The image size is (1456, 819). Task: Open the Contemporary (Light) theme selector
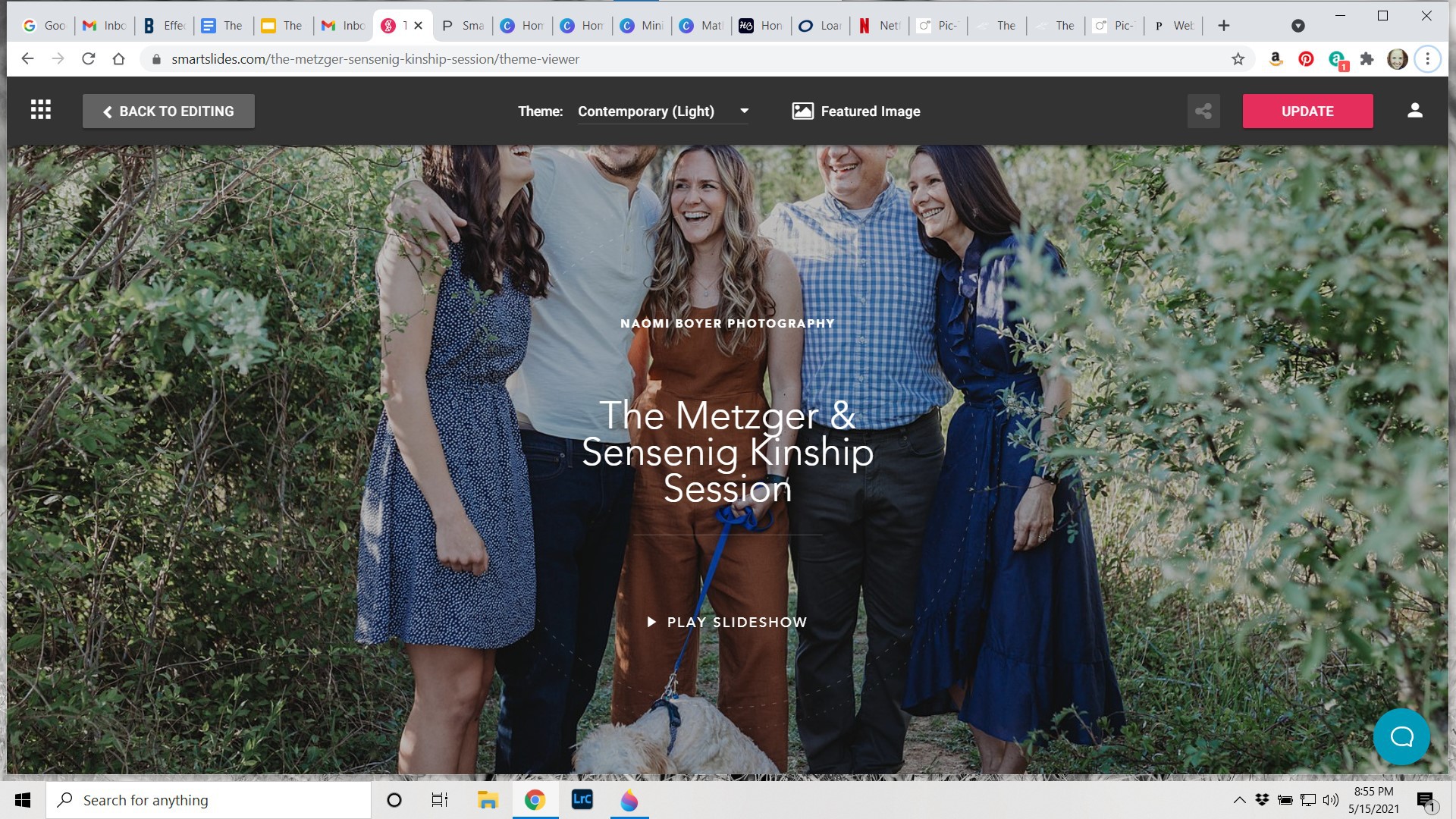[645, 111]
